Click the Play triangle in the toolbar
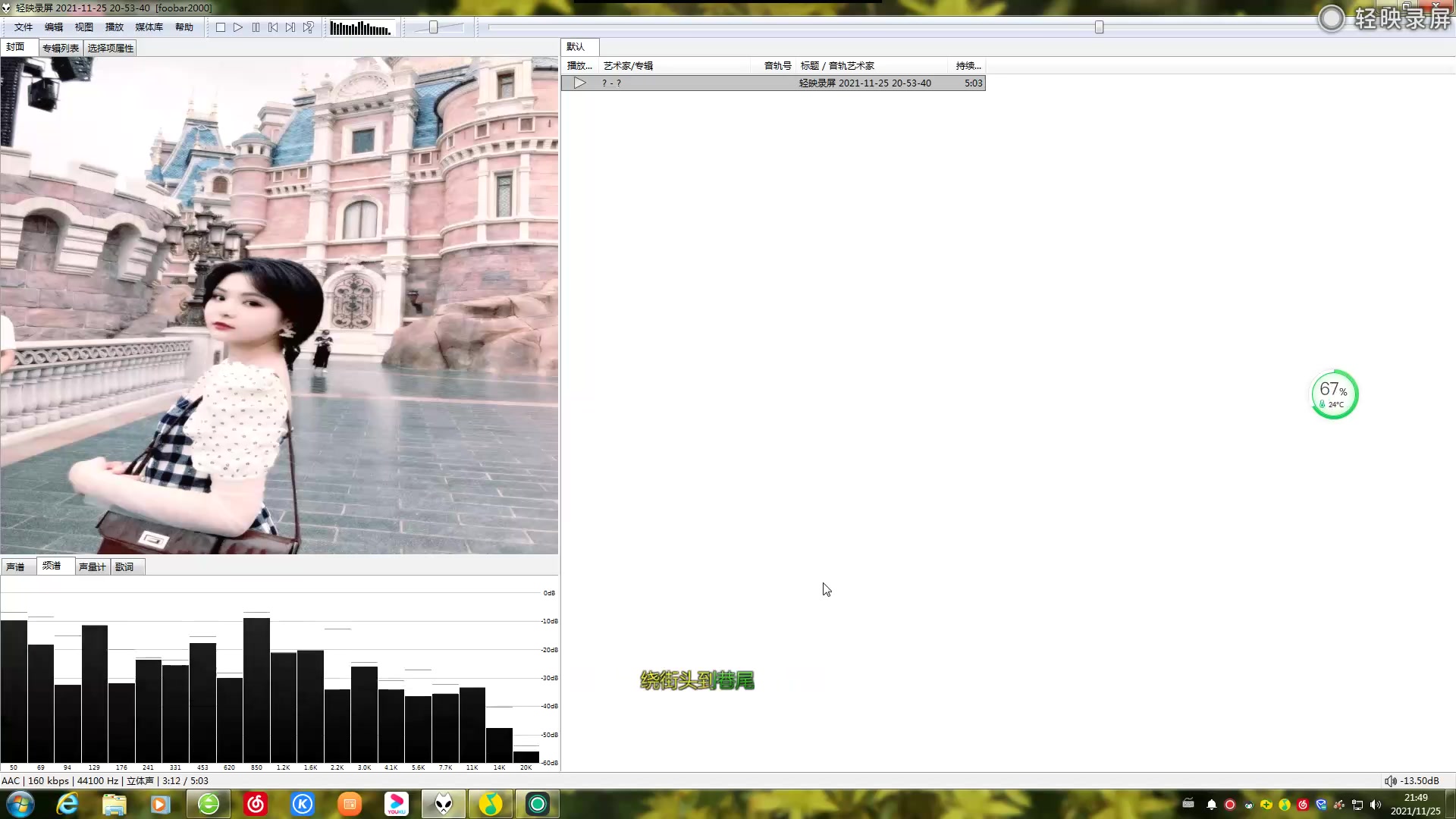 238,27
